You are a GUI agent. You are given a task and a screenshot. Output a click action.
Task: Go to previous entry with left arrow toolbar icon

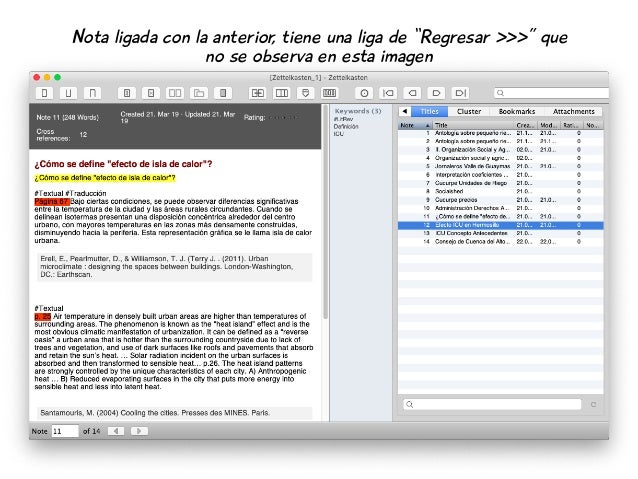412,93
